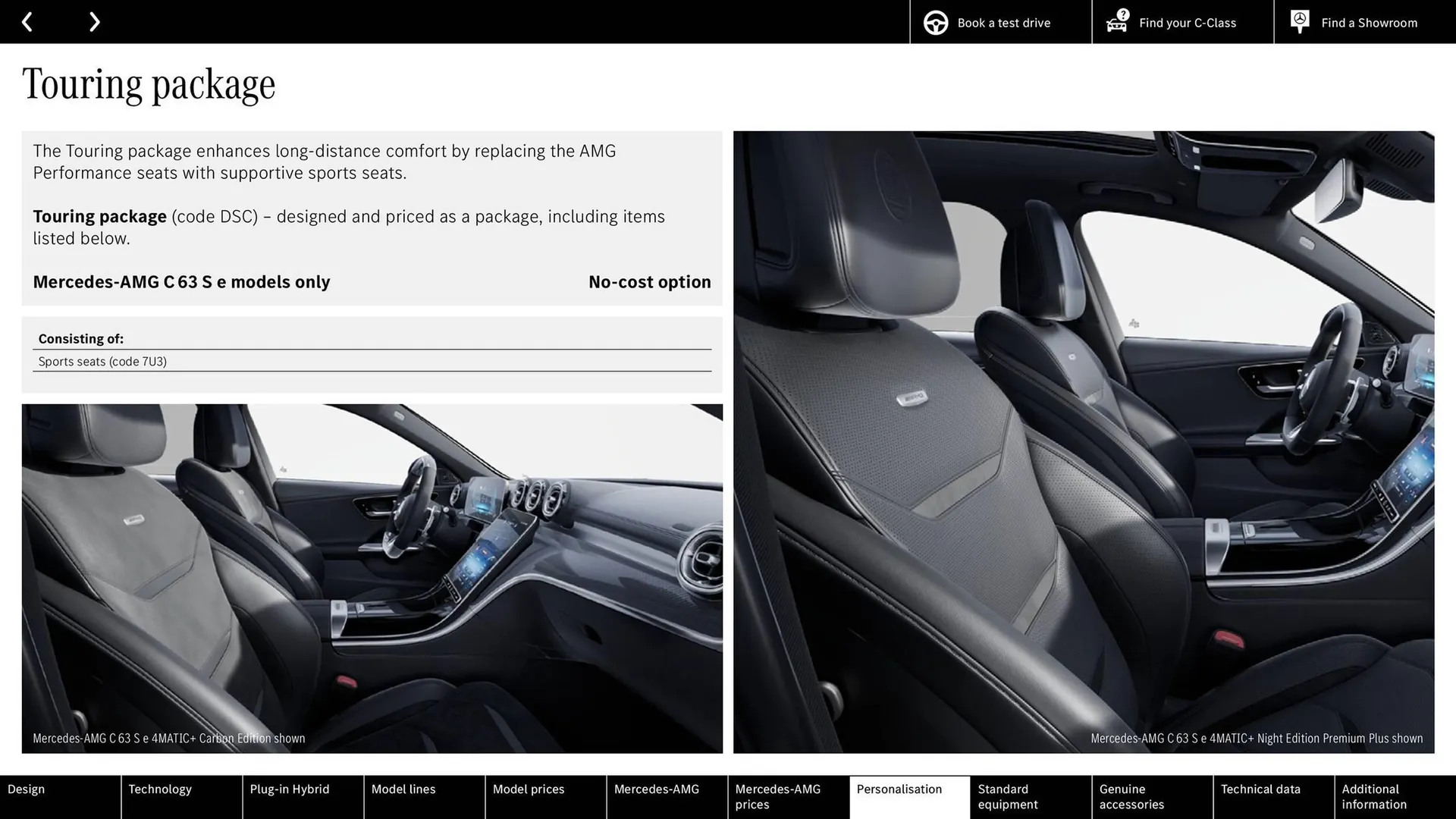The width and height of the screenshot is (1456, 819).
Task: Click the Mercedes-Benz showroom pin icon
Action: pos(1299,22)
